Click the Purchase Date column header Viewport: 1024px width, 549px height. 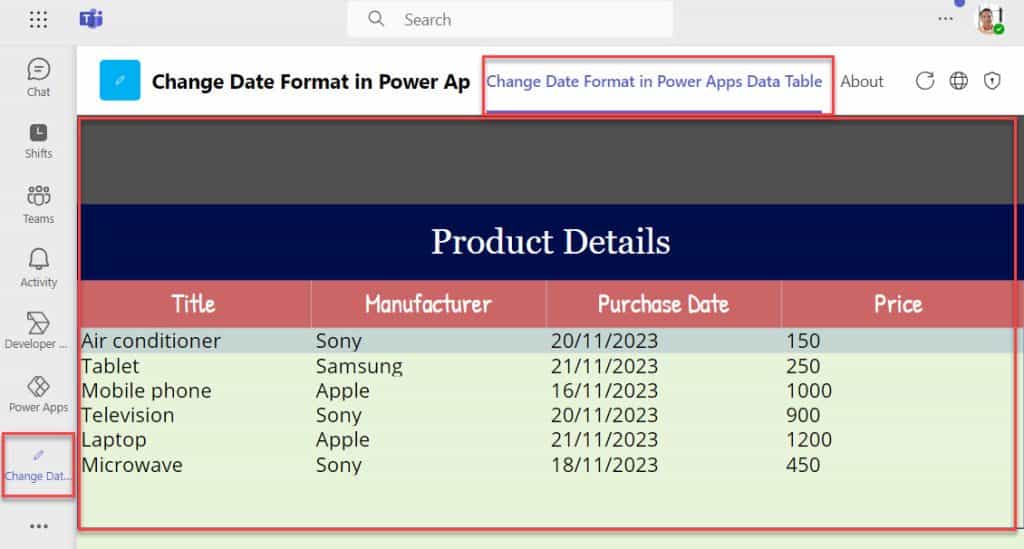point(664,304)
